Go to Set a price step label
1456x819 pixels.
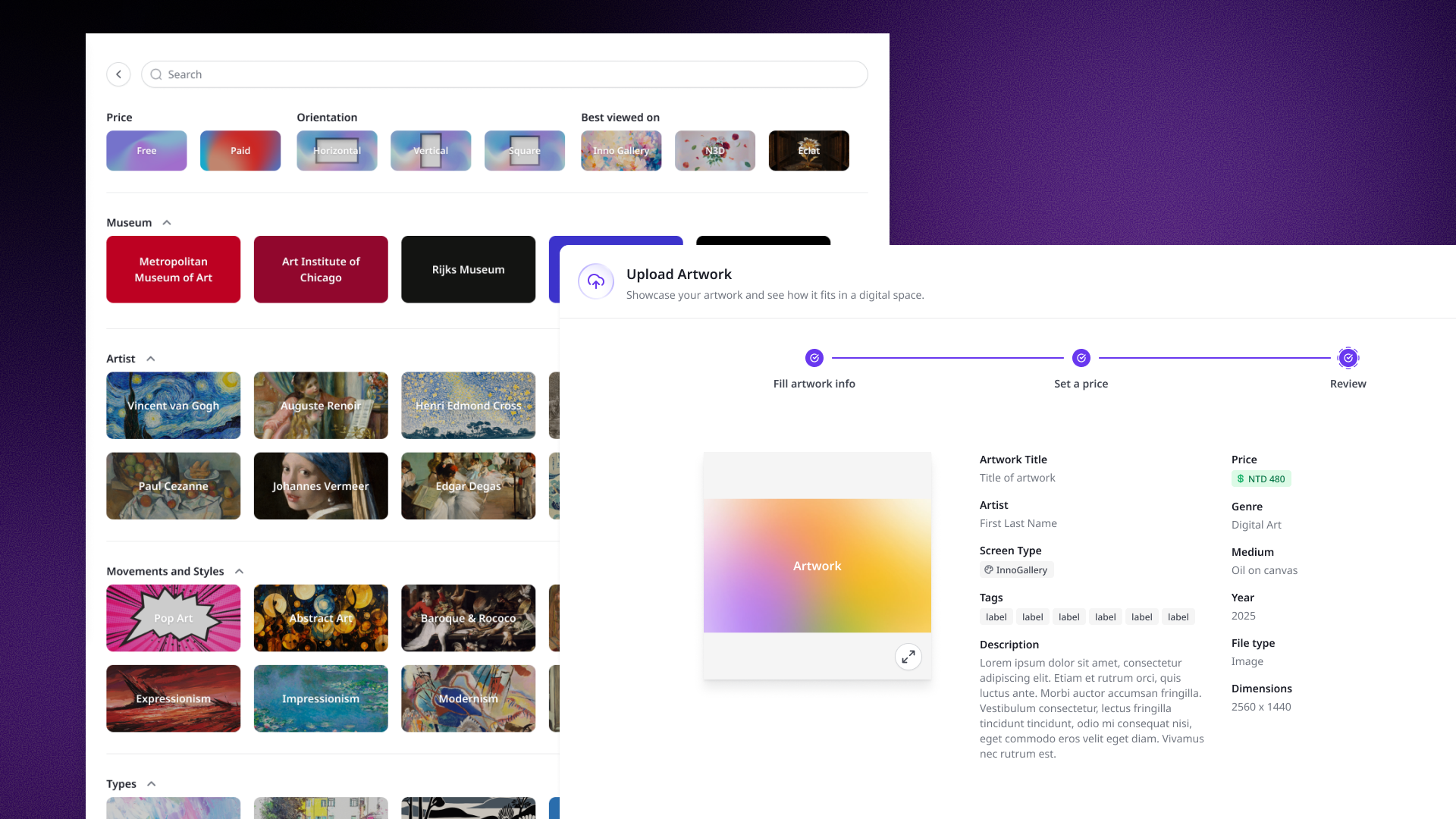[1081, 384]
